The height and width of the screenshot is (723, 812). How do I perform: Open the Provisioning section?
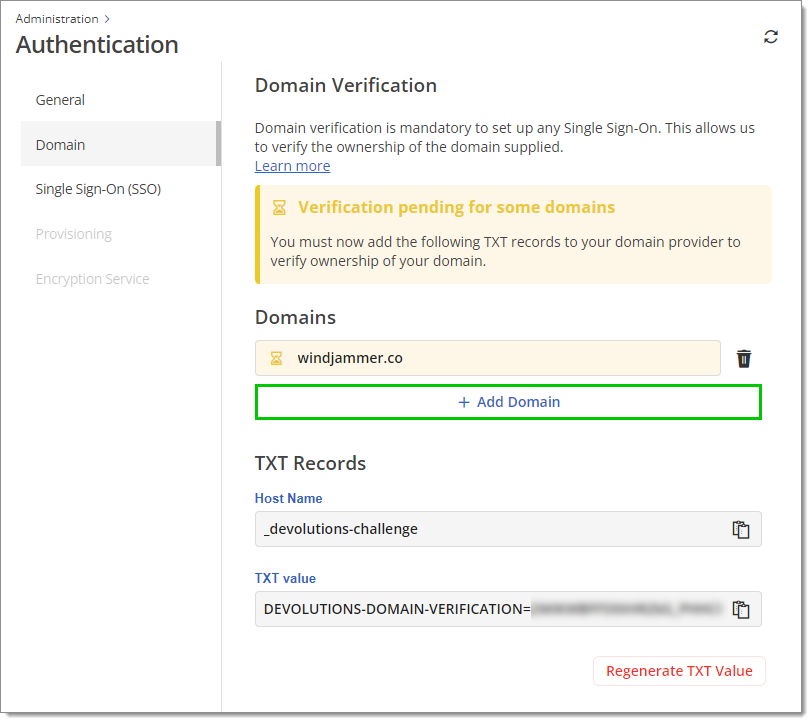tap(74, 236)
